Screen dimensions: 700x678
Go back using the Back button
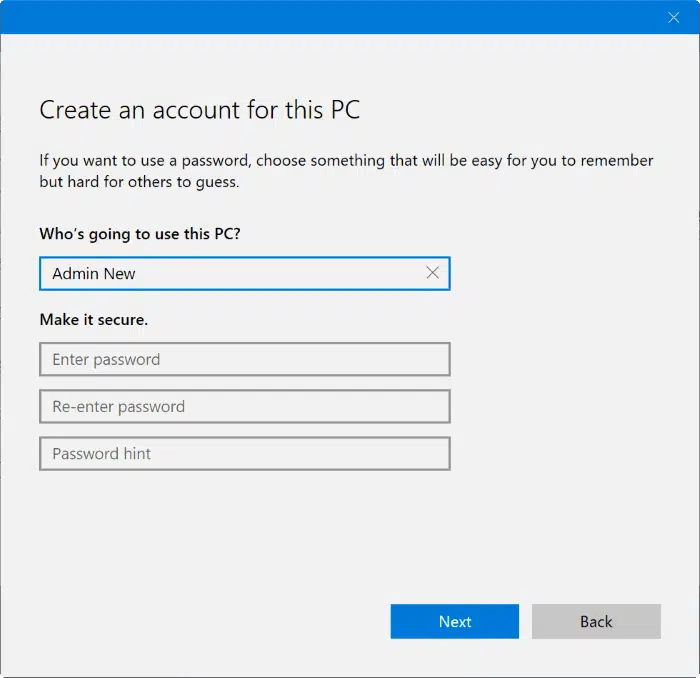tap(596, 621)
